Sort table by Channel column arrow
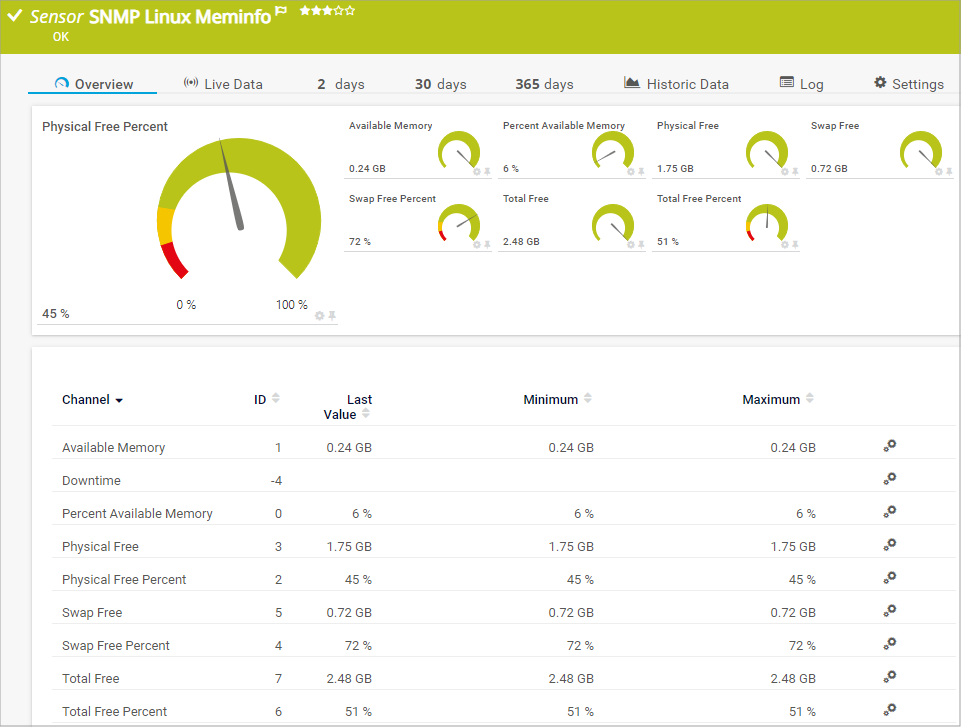 pos(119,400)
